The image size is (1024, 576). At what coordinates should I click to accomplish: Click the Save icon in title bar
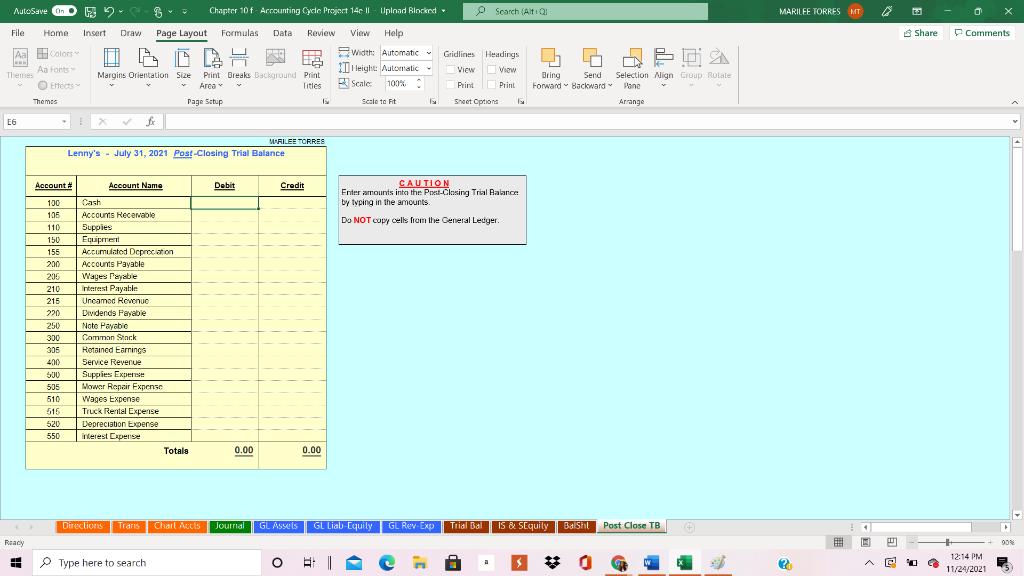(90, 11)
